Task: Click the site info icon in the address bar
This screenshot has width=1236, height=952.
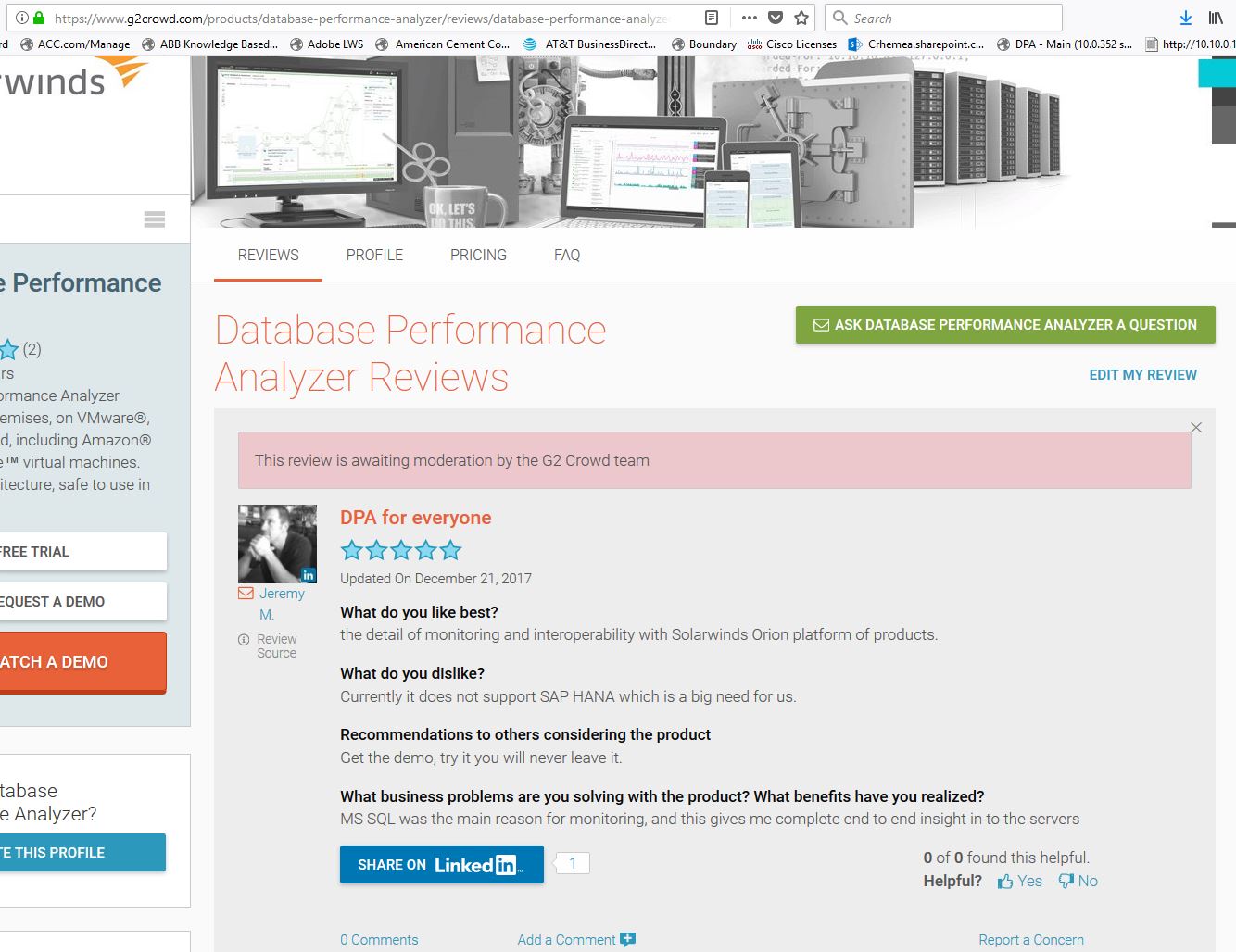Action: (22, 18)
